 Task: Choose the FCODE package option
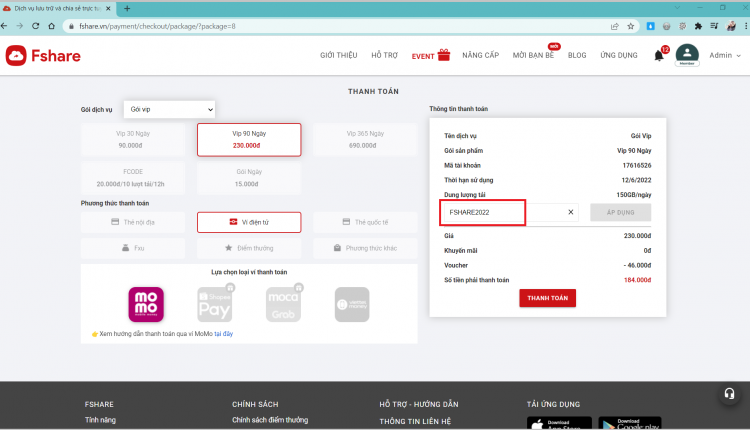point(132,177)
